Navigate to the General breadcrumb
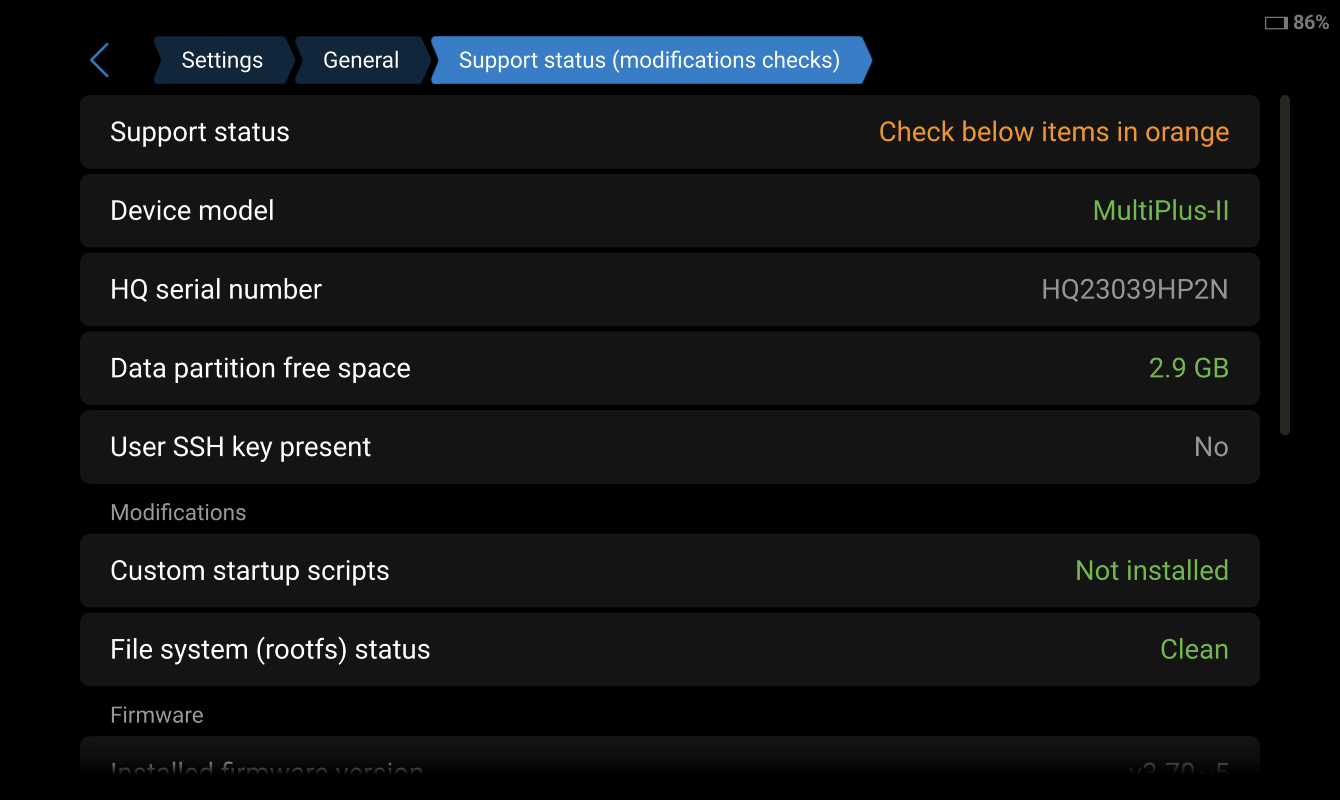This screenshot has width=1340, height=800. point(361,60)
